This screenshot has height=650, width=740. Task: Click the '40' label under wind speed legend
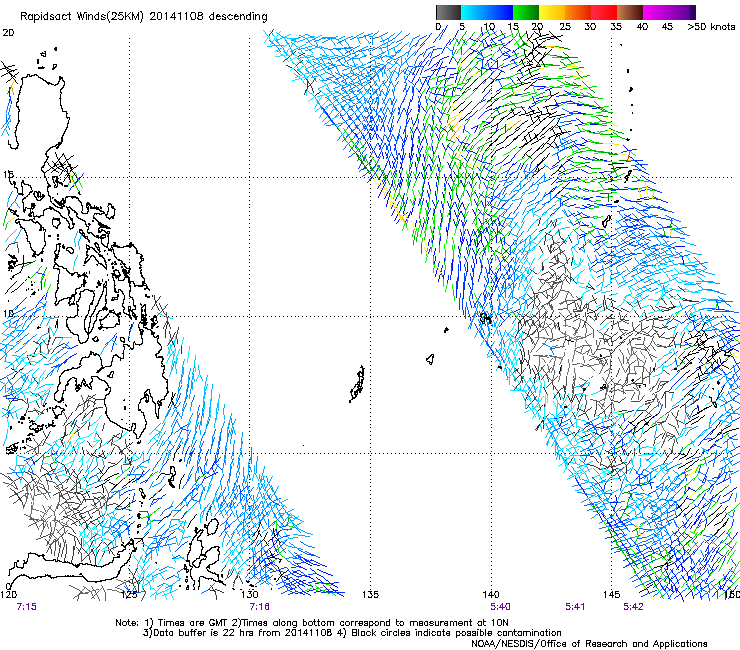(x=642, y=27)
